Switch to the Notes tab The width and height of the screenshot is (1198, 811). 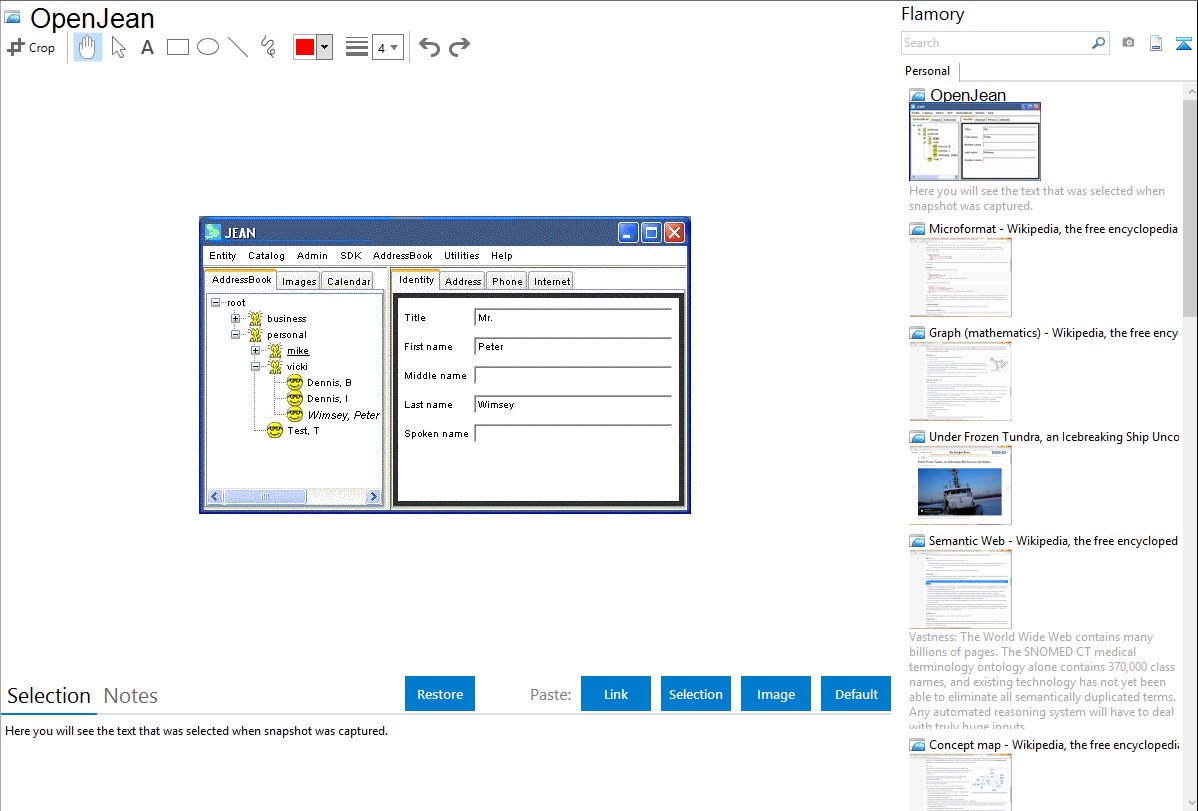(131, 696)
